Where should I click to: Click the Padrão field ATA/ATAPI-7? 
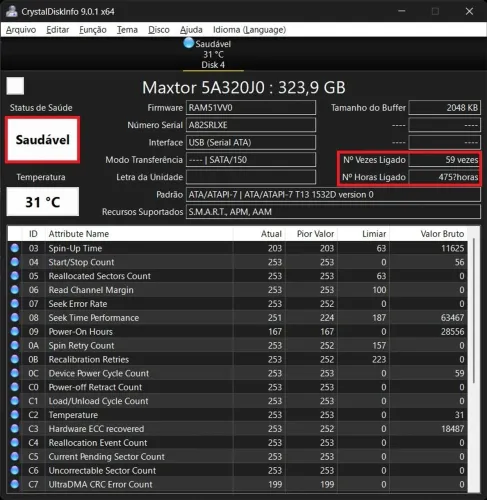point(333,194)
